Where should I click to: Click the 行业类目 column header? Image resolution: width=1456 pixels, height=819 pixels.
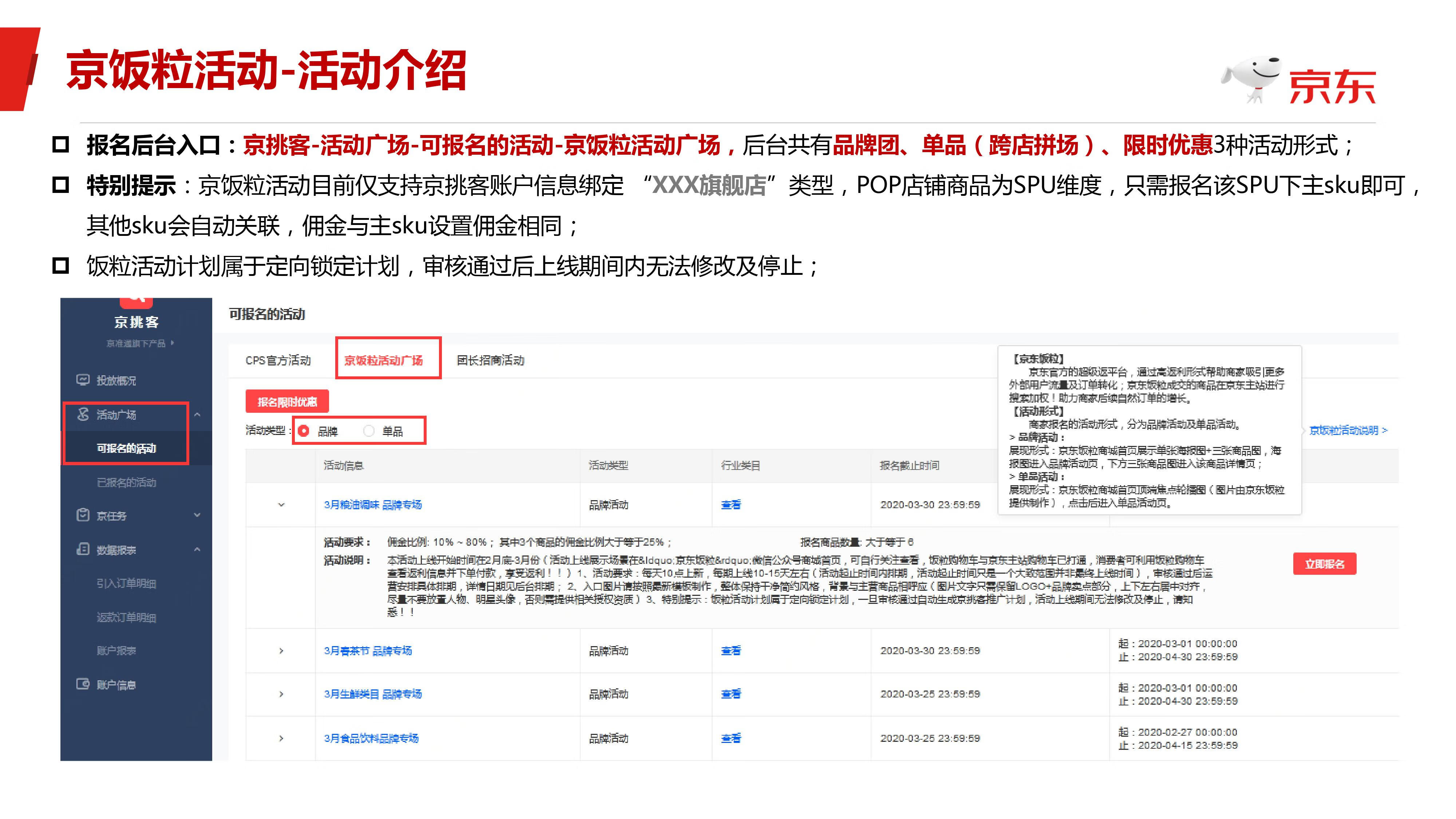point(740,465)
